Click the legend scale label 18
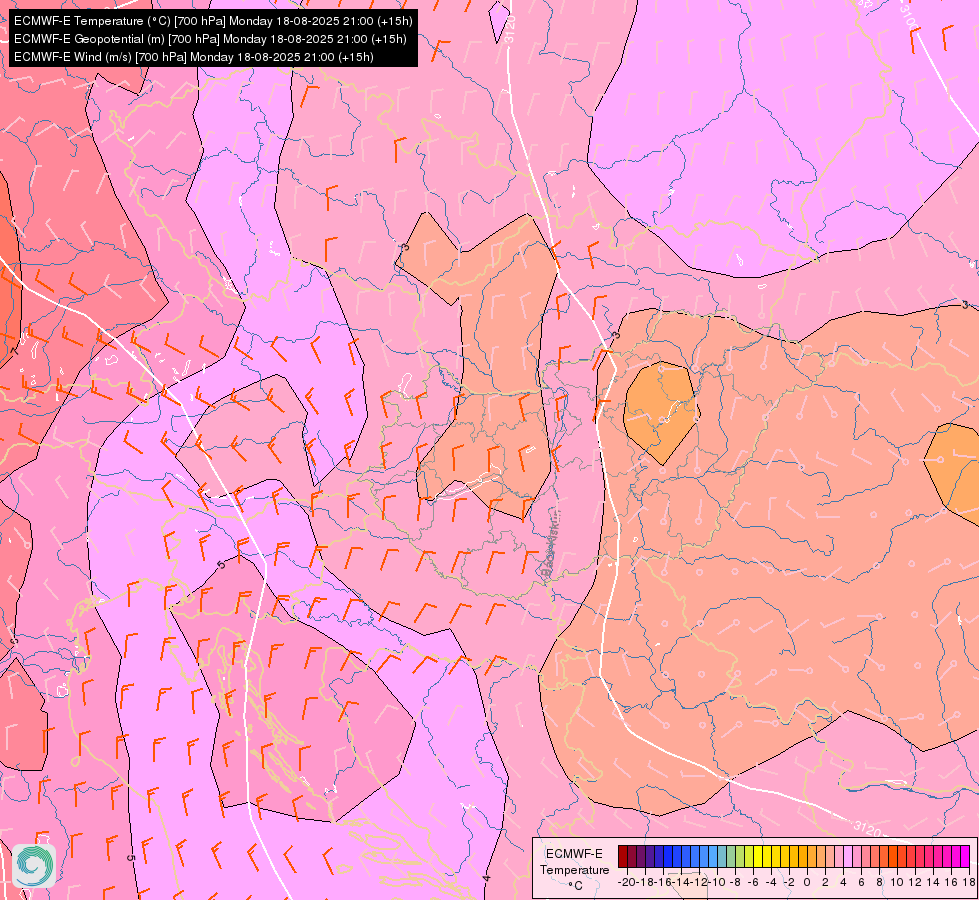The height and width of the screenshot is (900, 979). 969,882
